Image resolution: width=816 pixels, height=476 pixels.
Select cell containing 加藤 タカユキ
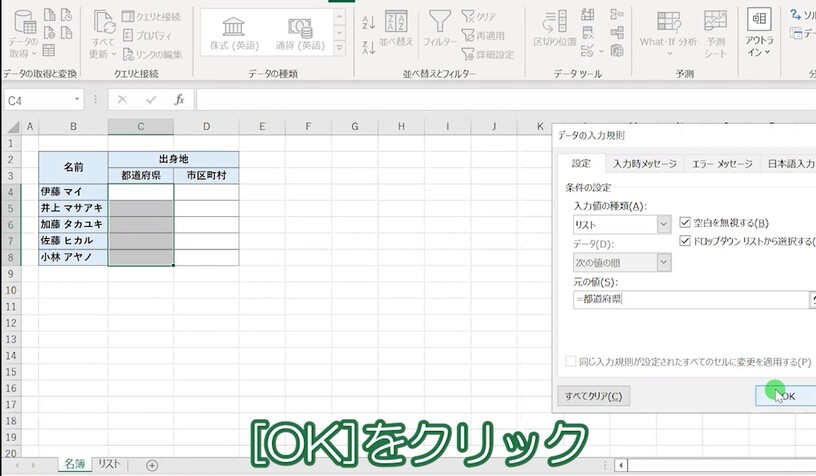[x=73, y=224]
